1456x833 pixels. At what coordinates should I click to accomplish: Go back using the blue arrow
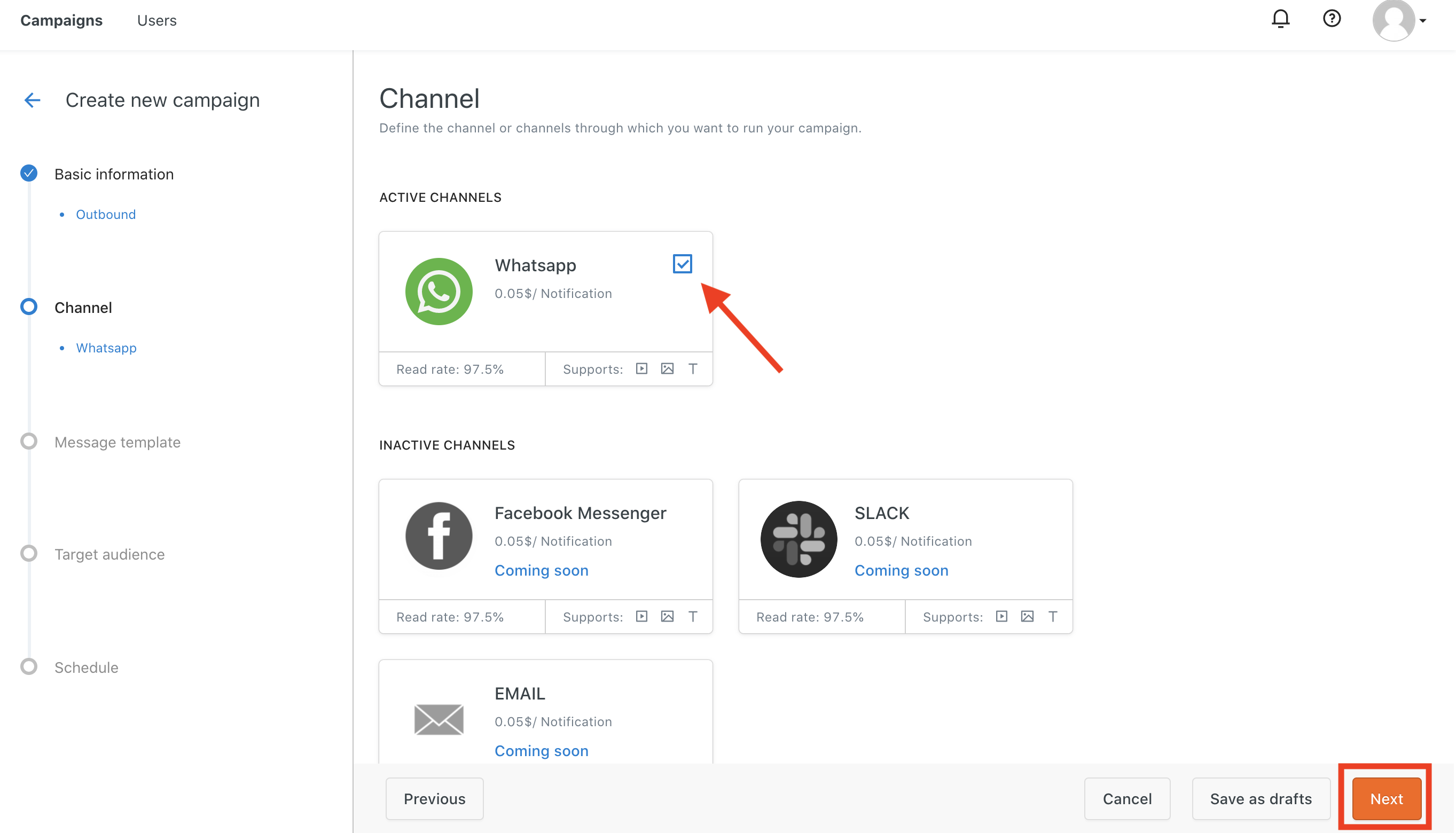[x=33, y=100]
